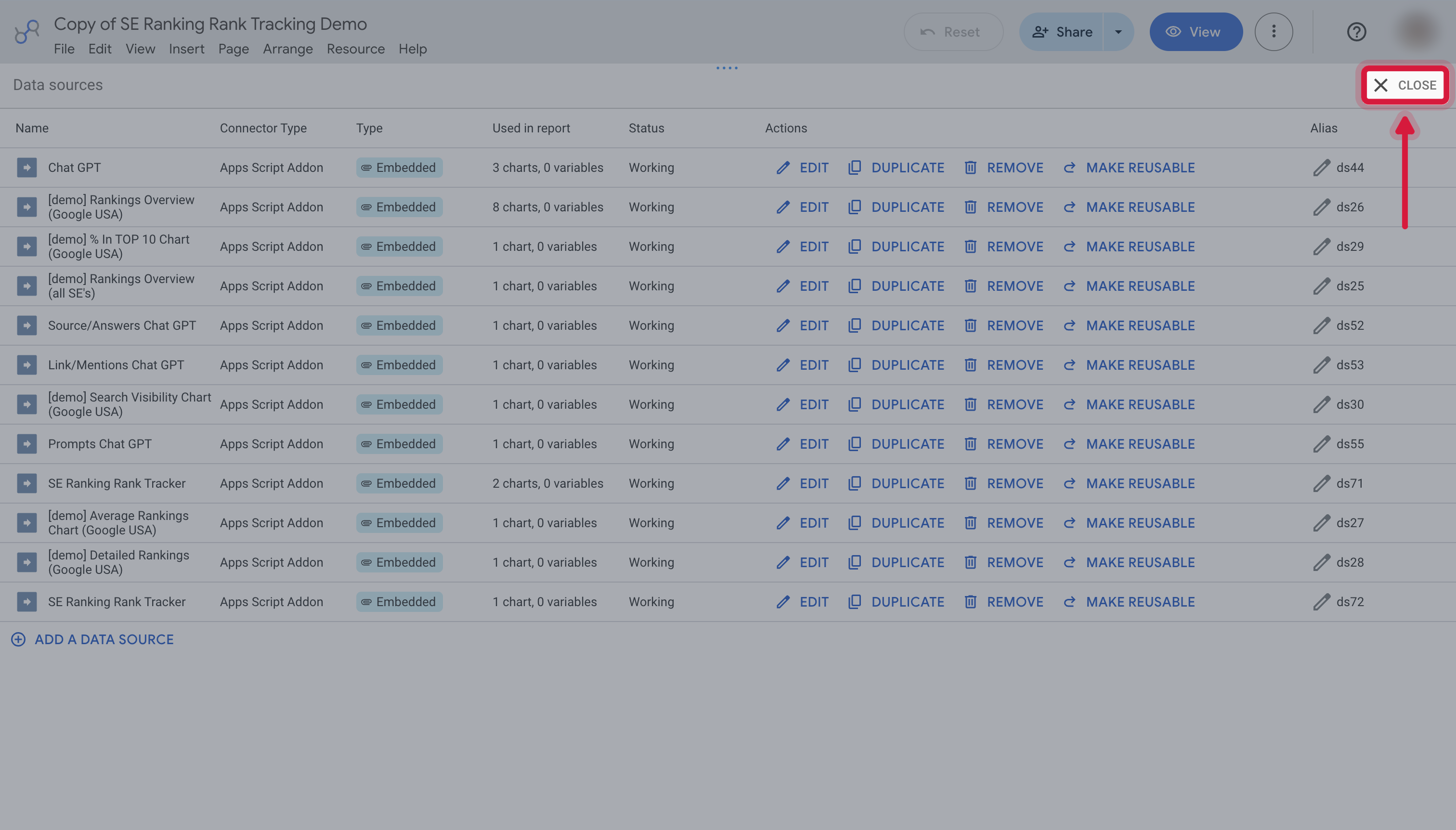Add a data source link
Image resolution: width=1456 pixels, height=830 pixels.
pyautogui.click(x=92, y=640)
